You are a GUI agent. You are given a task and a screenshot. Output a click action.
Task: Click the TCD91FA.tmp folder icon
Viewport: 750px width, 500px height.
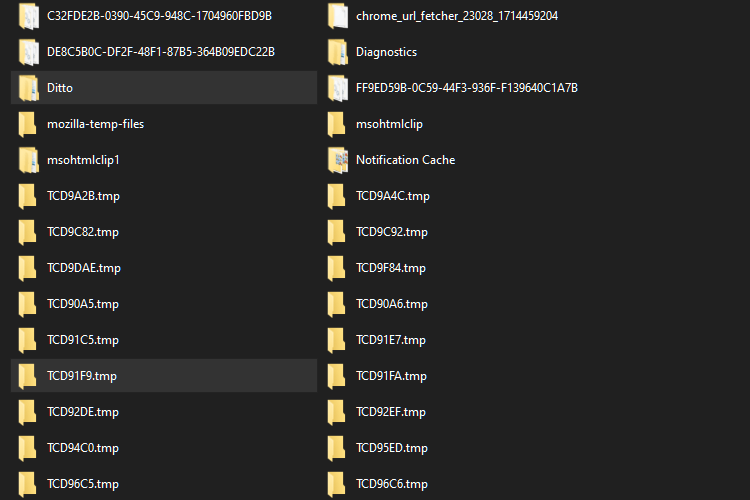pyautogui.click(x=337, y=376)
